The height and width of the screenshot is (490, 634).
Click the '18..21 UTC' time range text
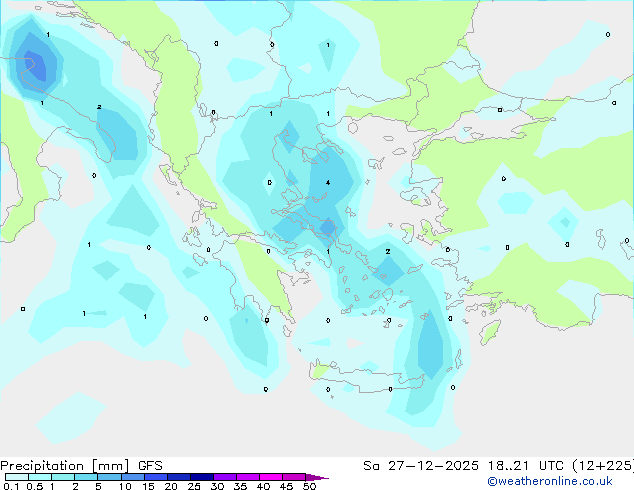pyautogui.click(x=526, y=466)
